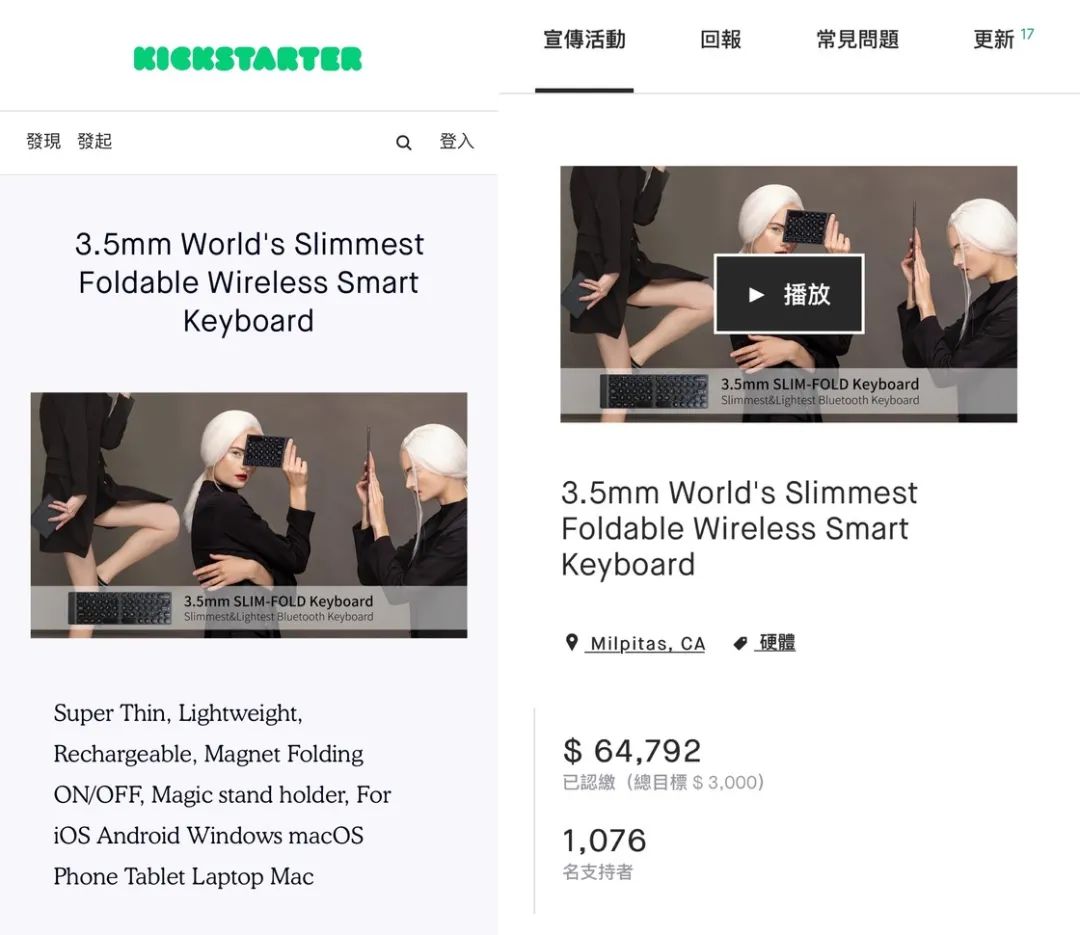Open search with the magnifier icon
This screenshot has width=1080, height=935.
coord(404,143)
